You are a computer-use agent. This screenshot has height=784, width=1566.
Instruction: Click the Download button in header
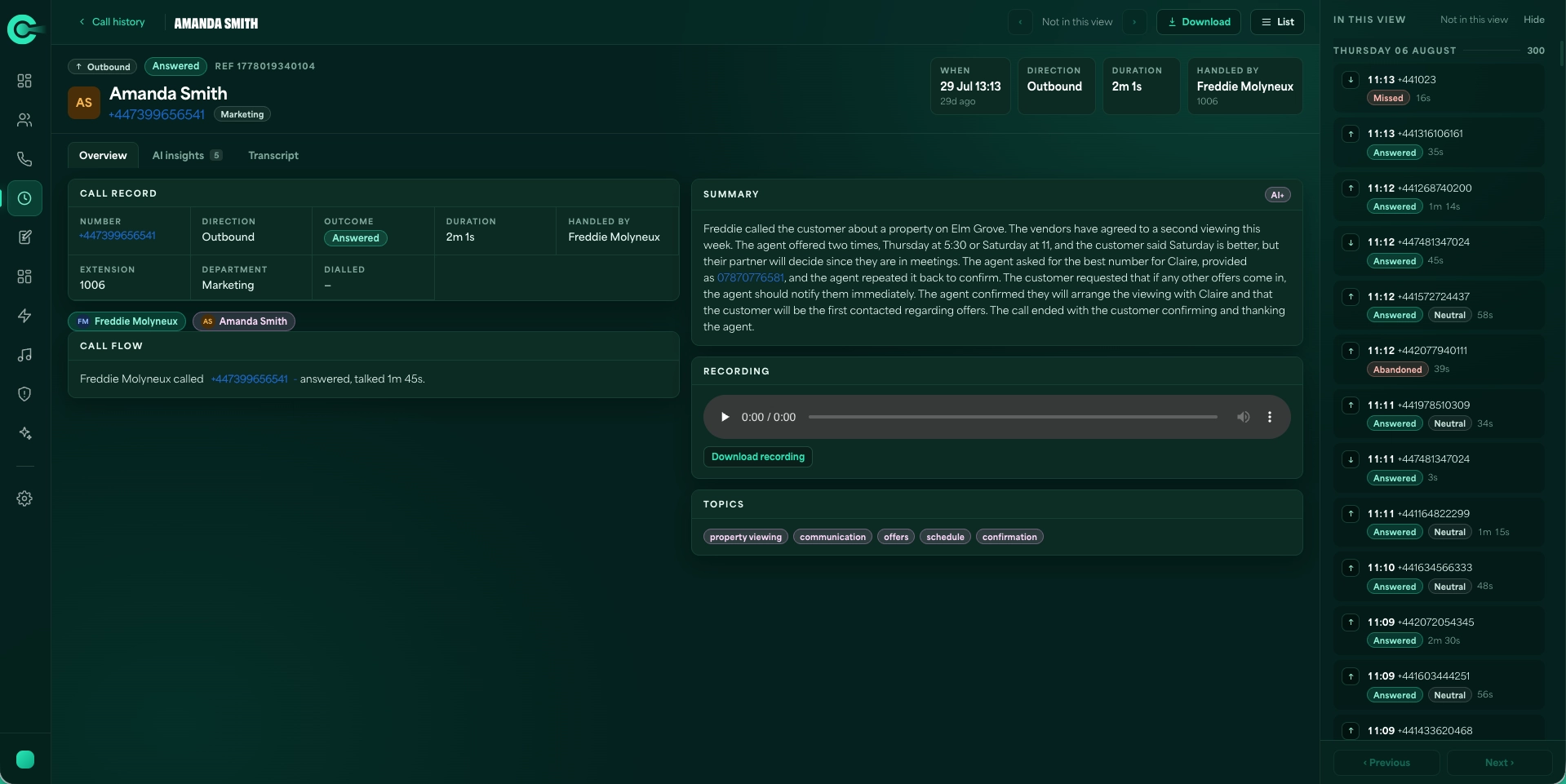point(1199,22)
